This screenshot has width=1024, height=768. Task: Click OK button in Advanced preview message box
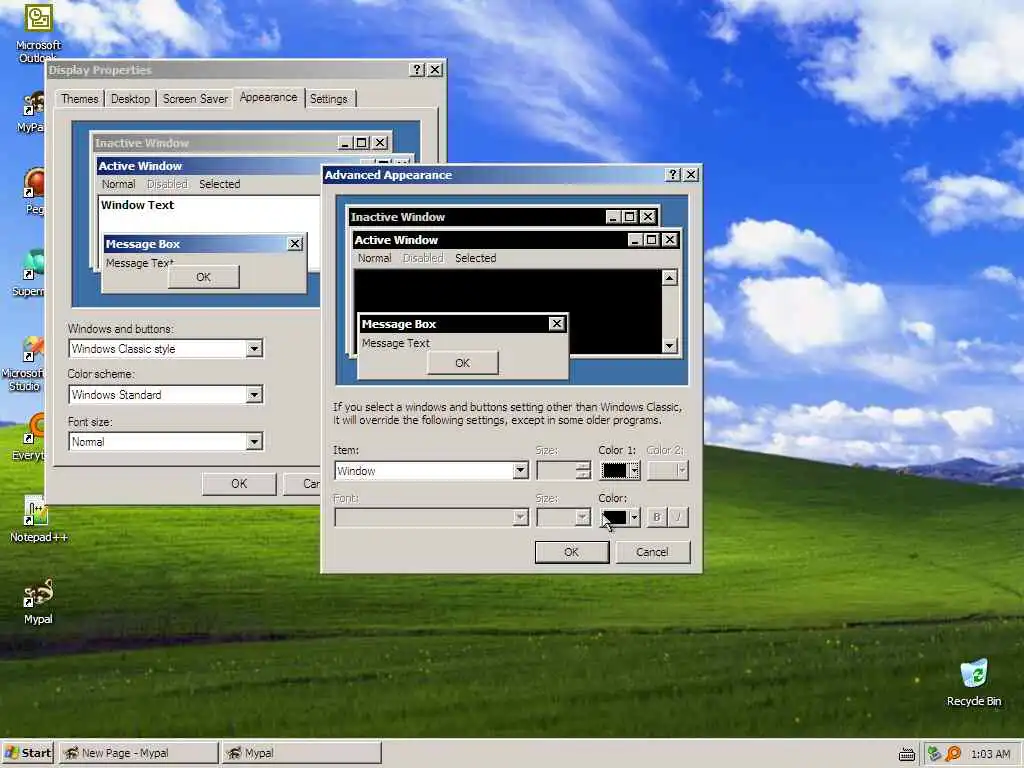(462, 363)
